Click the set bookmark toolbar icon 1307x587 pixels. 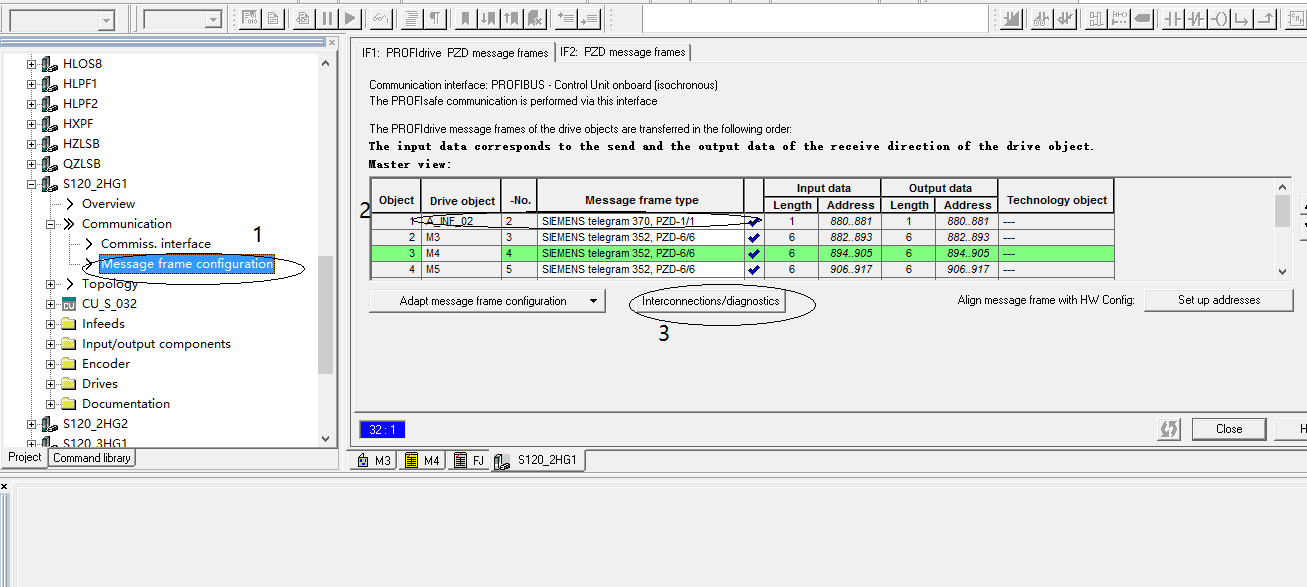[x=466, y=18]
